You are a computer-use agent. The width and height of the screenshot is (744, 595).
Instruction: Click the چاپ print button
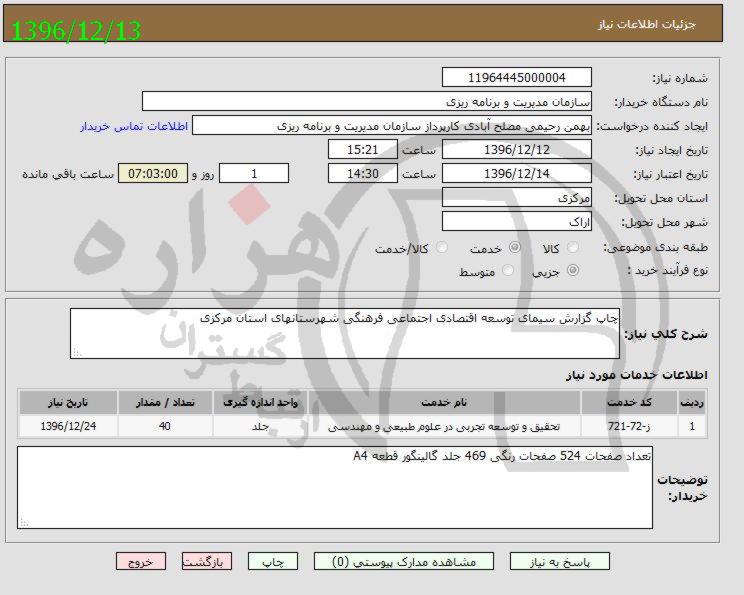coord(273,562)
